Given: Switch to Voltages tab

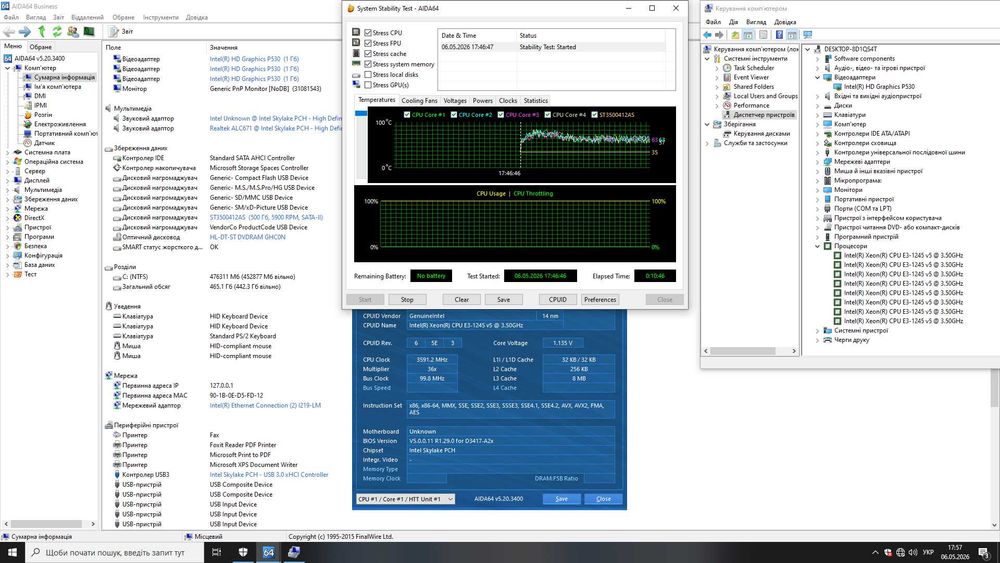Looking at the screenshot, I should click(455, 101).
